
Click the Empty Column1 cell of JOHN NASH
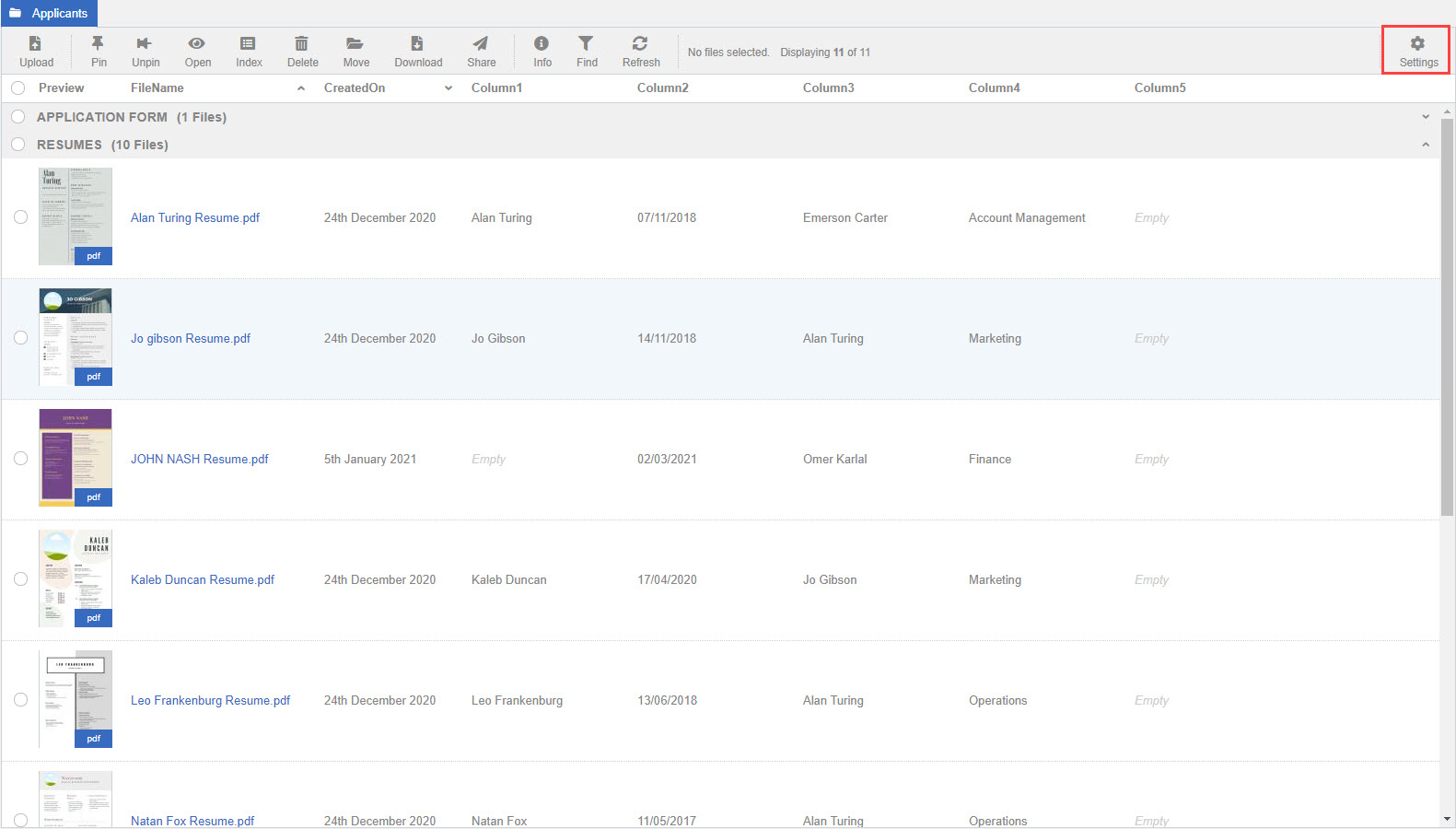pos(488,459)
